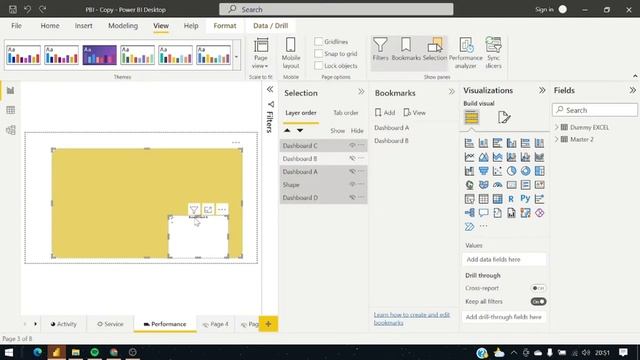Enable Snap to grid checkbox
This screenshot has height=360, width=640.
(318, 53)
